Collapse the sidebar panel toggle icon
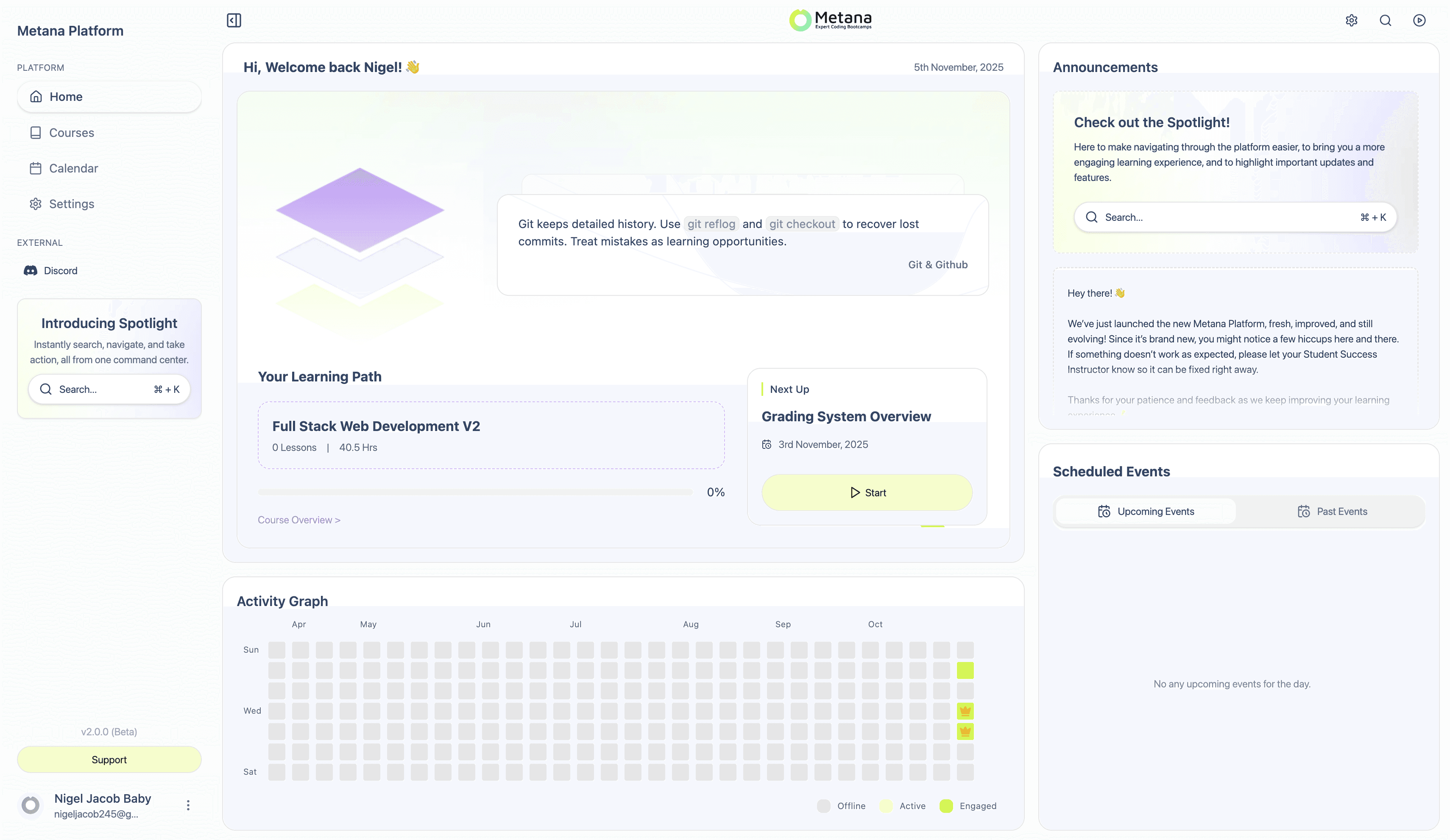Image resolution: width=1450 pixels, height=840 pixels. (234, 21)
